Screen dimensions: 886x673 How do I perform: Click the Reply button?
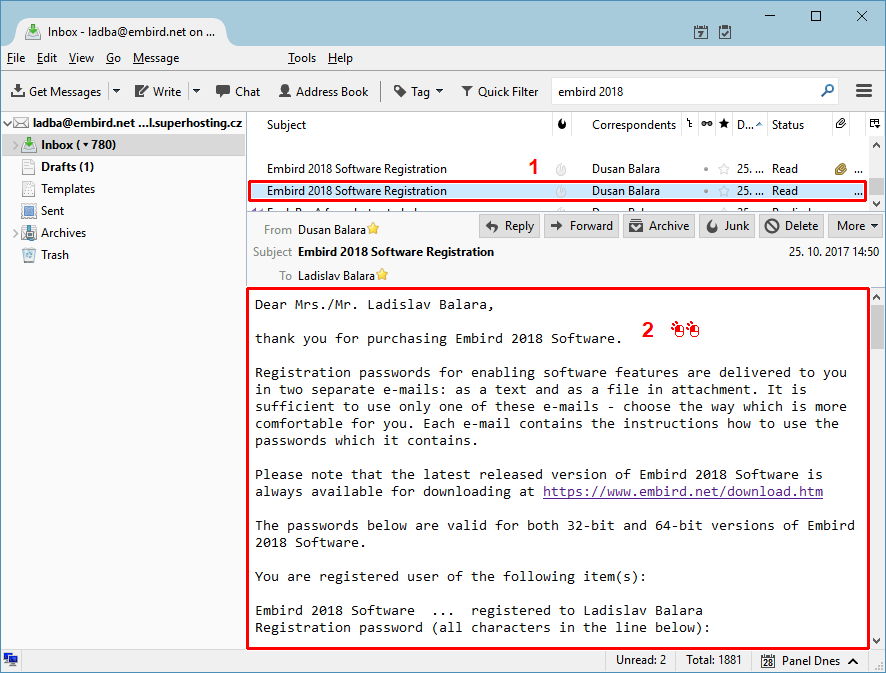point(510,226)
